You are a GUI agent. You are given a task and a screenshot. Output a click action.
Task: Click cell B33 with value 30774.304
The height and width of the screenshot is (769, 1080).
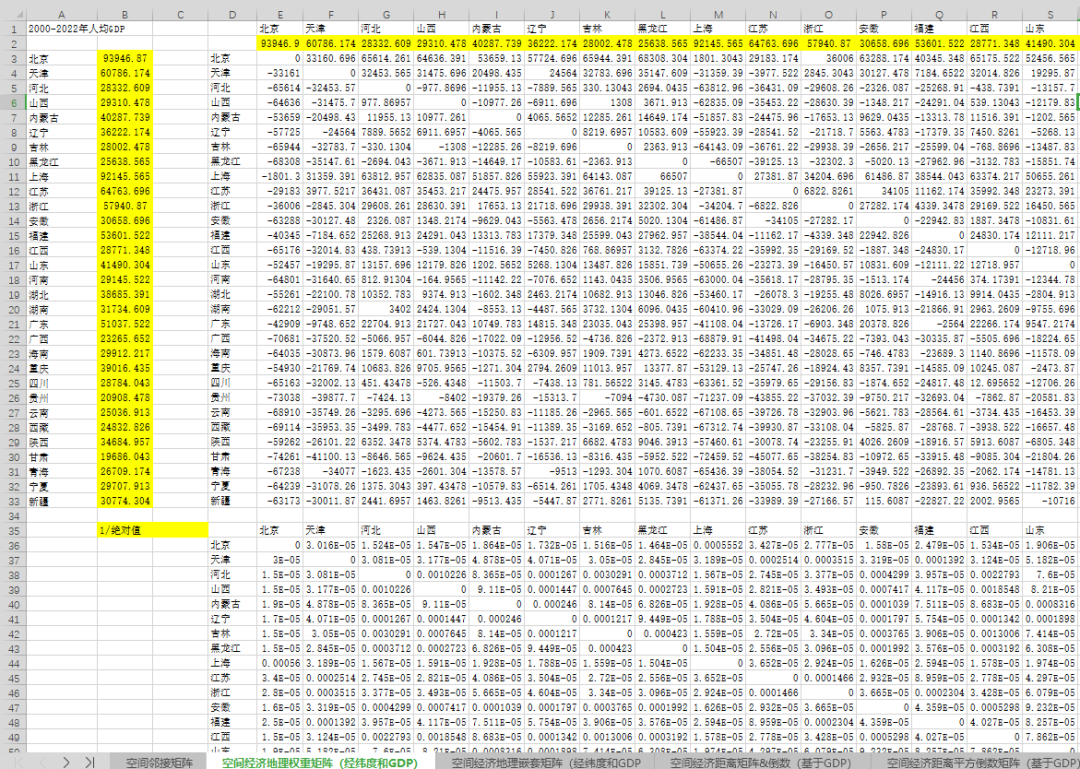(x=125, y=501)
